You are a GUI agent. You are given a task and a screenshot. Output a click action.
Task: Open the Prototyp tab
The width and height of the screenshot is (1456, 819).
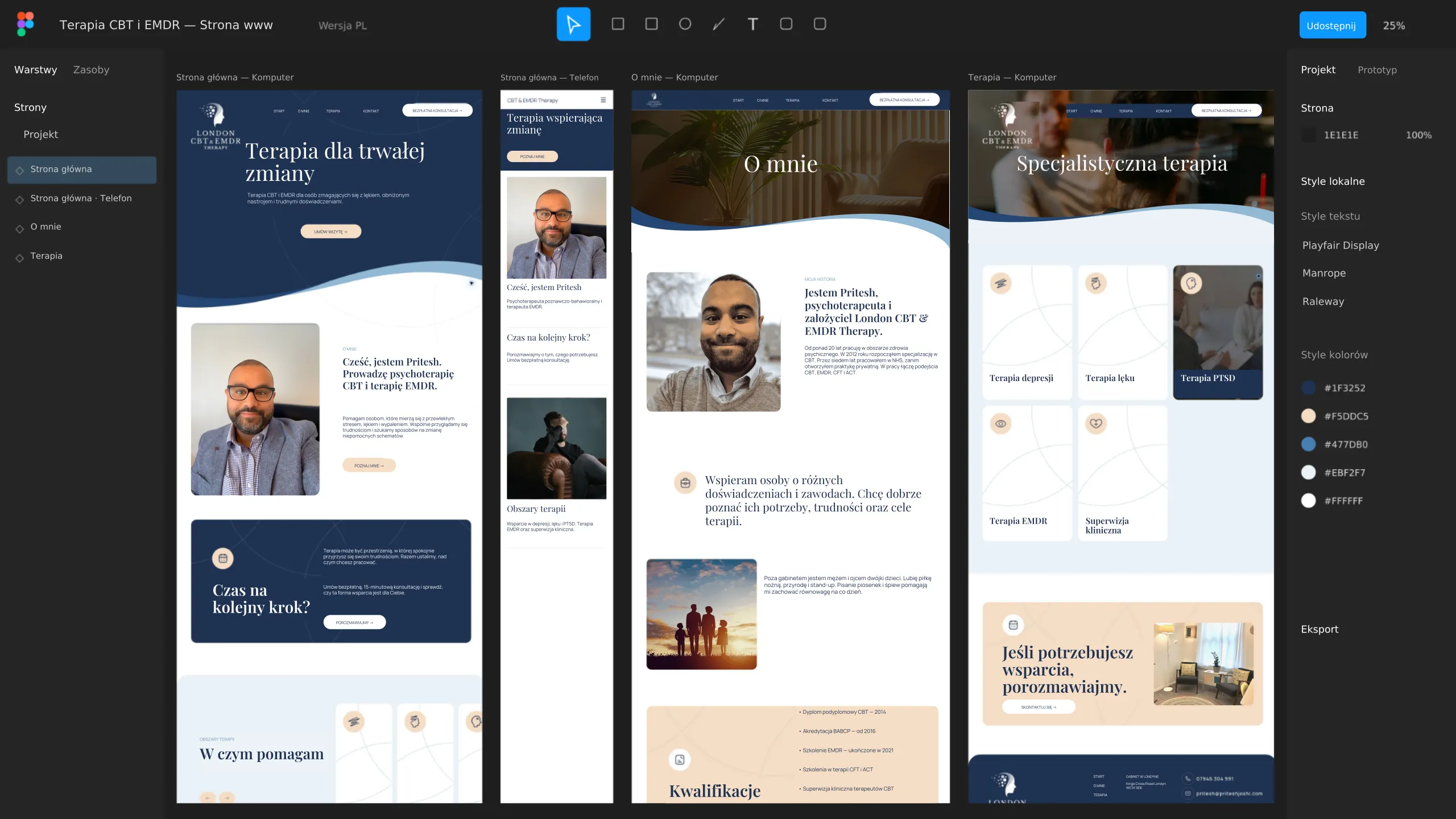point(1377,70)
